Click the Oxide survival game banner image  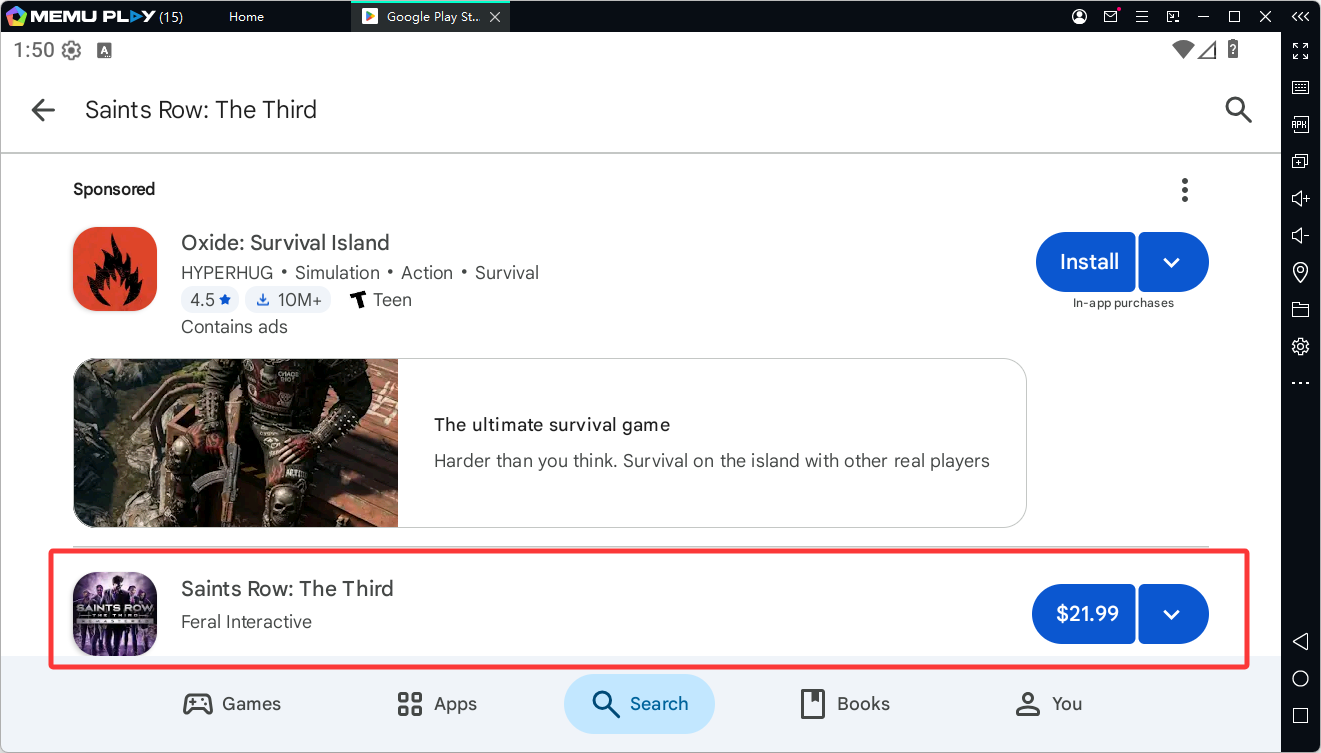236,443
